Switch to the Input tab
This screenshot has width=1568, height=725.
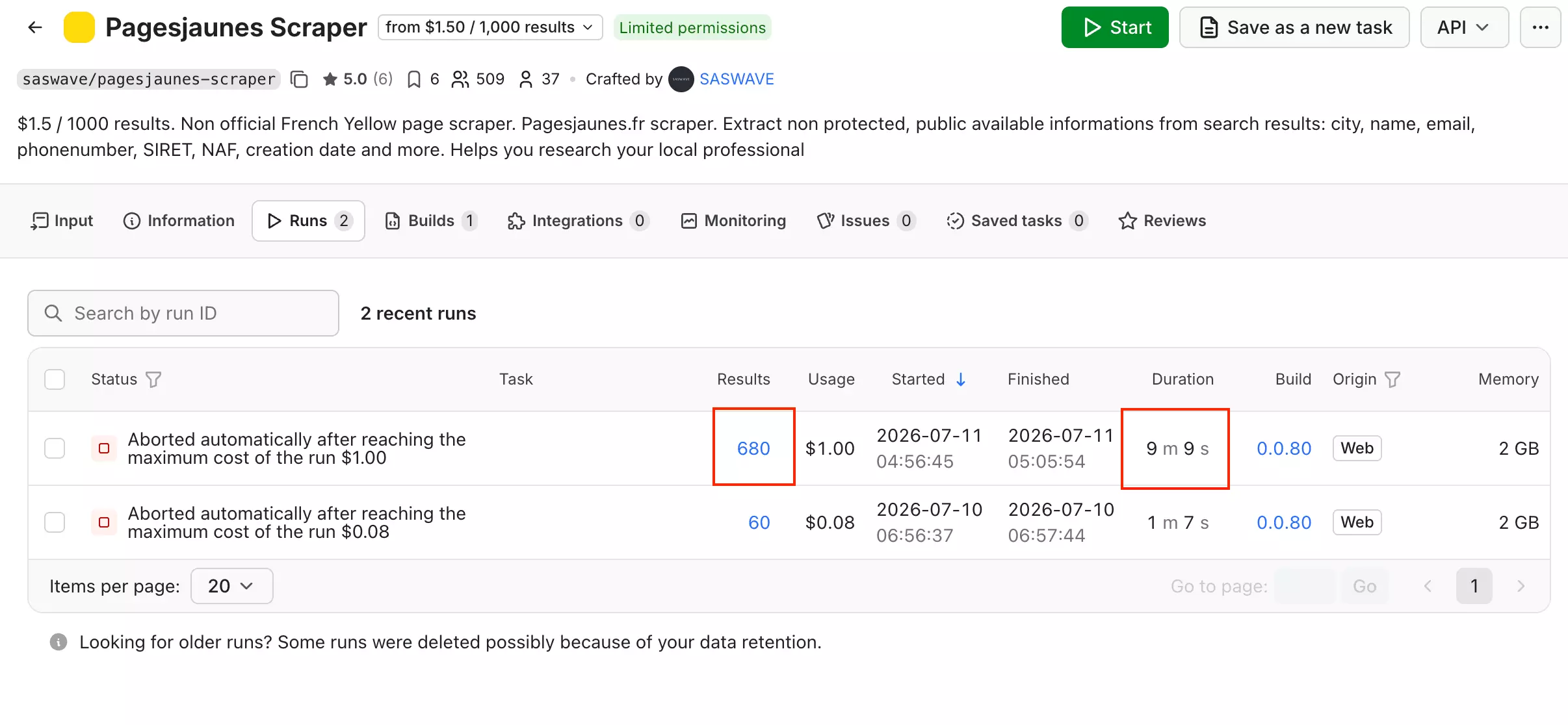click(x=62, y=221)
